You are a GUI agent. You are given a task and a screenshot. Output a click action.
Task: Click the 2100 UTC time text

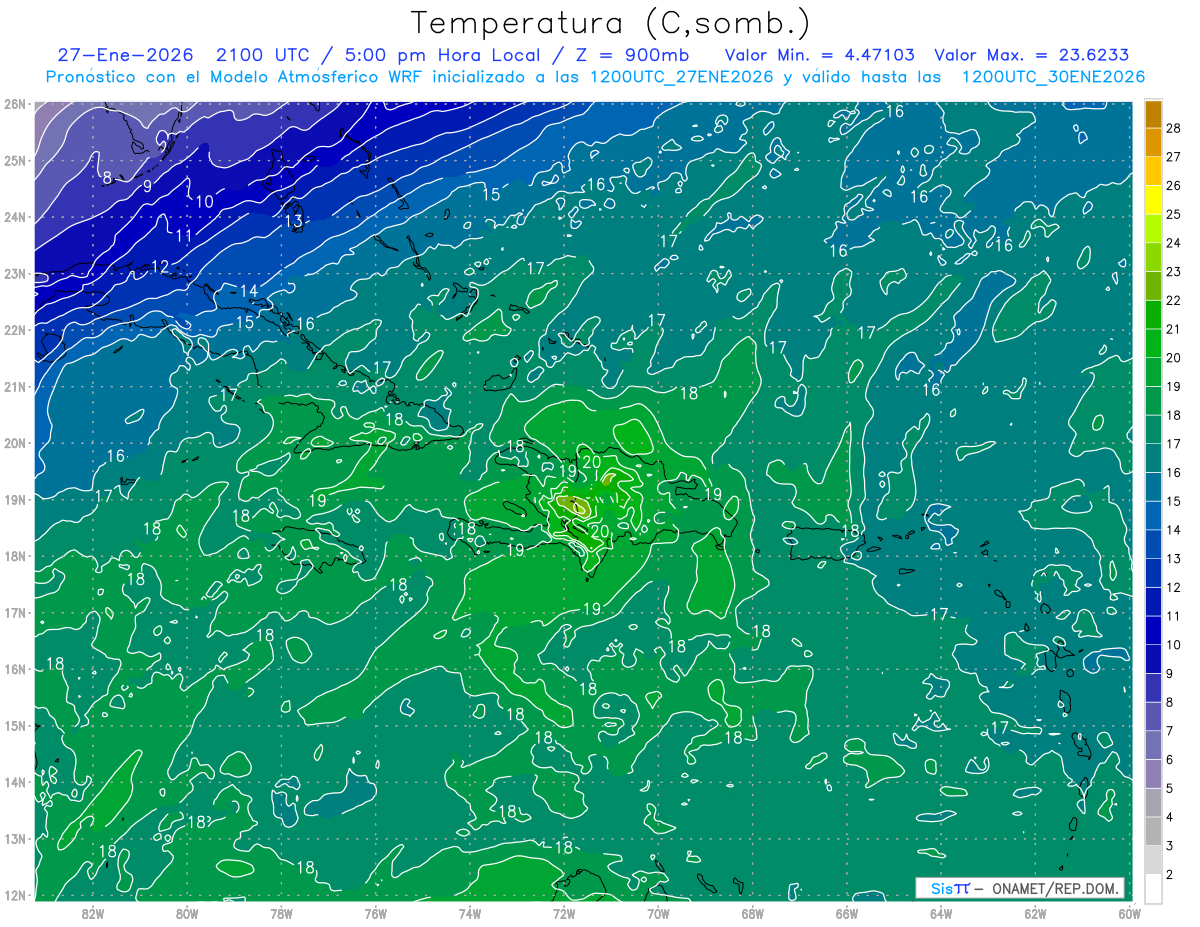click(262, 55)
